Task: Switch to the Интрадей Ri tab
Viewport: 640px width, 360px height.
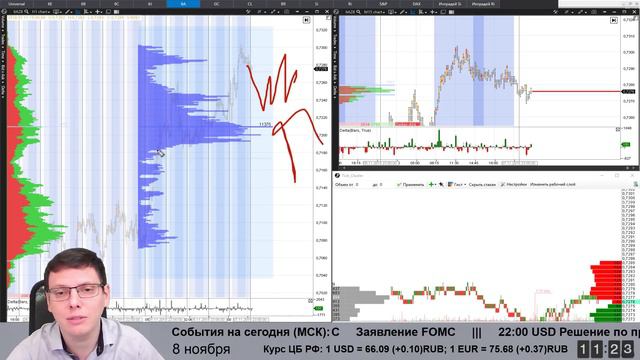Action: [x=483, y=4]
